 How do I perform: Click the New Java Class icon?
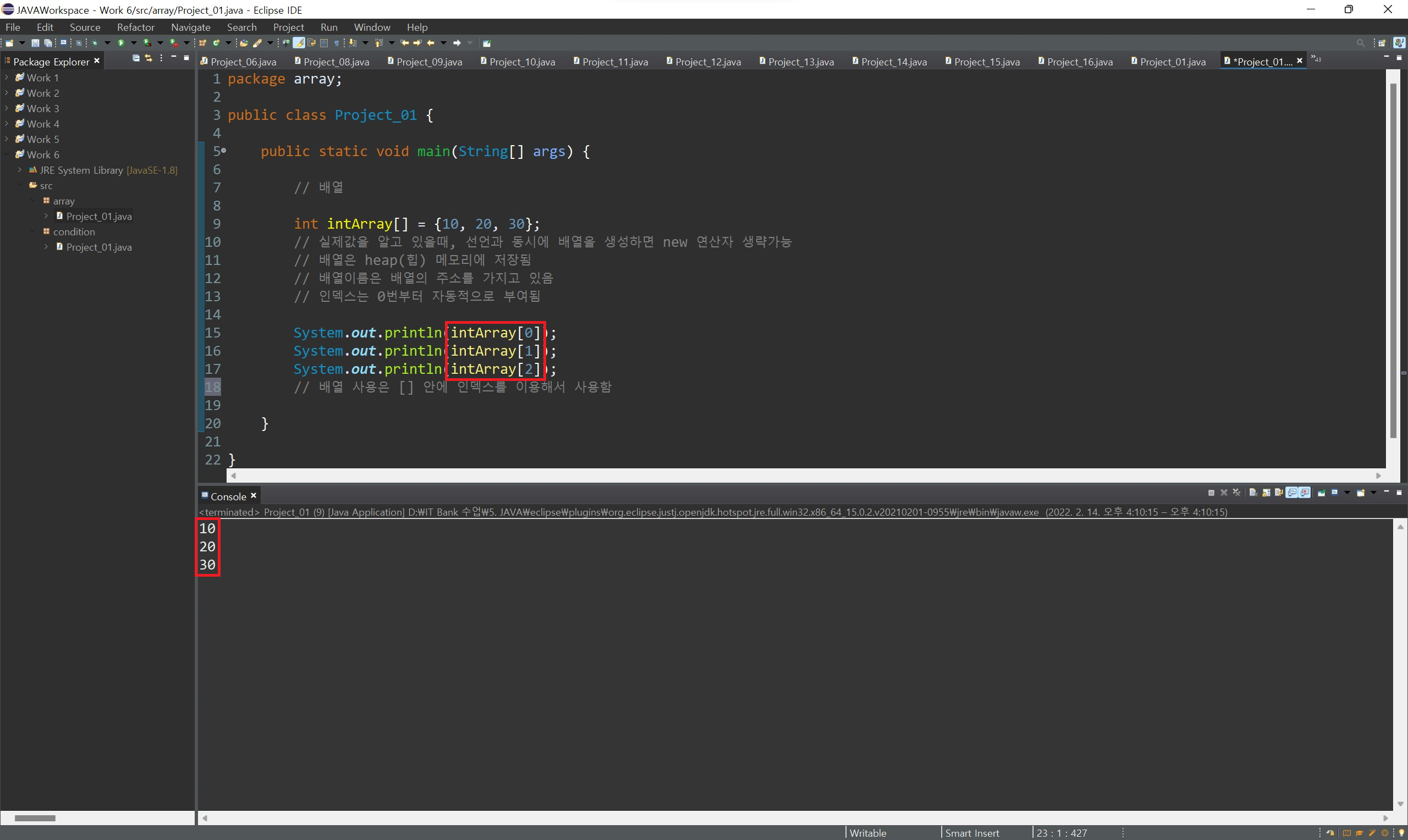(216, 43)
